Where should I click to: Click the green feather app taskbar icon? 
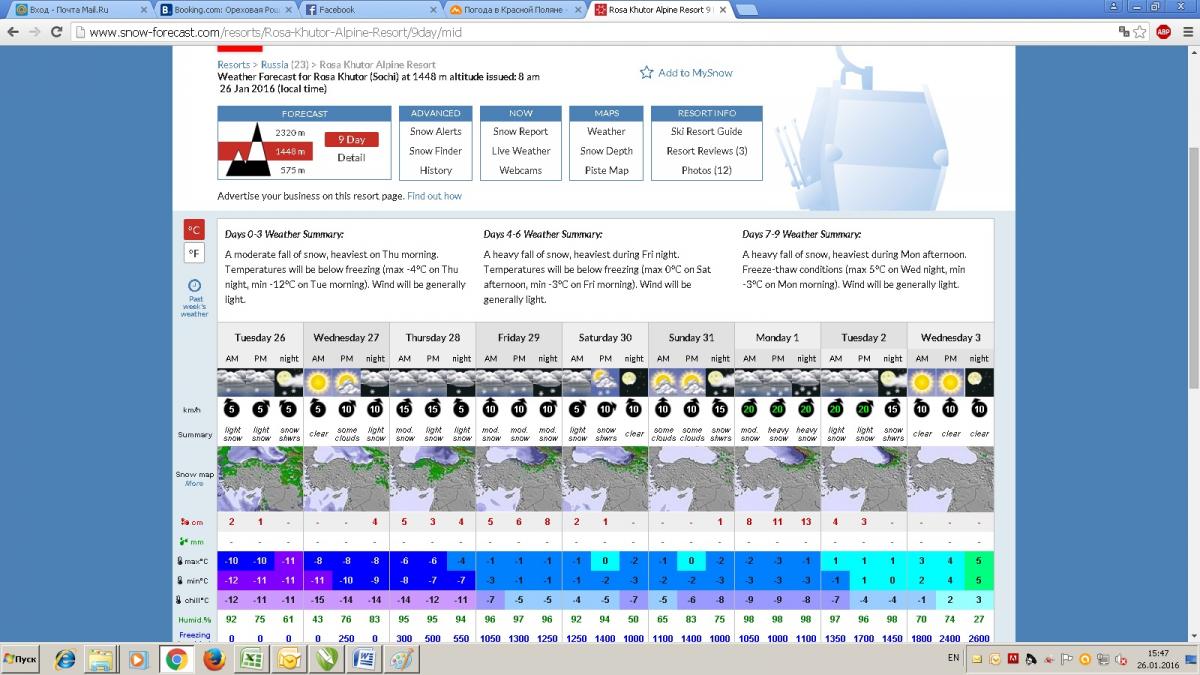pyautogui.click(x=326, y=660)
